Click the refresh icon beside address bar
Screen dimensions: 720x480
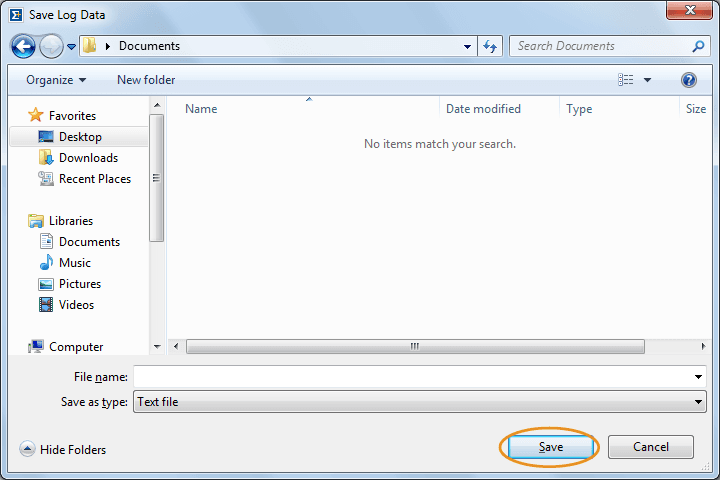(490, 46)
